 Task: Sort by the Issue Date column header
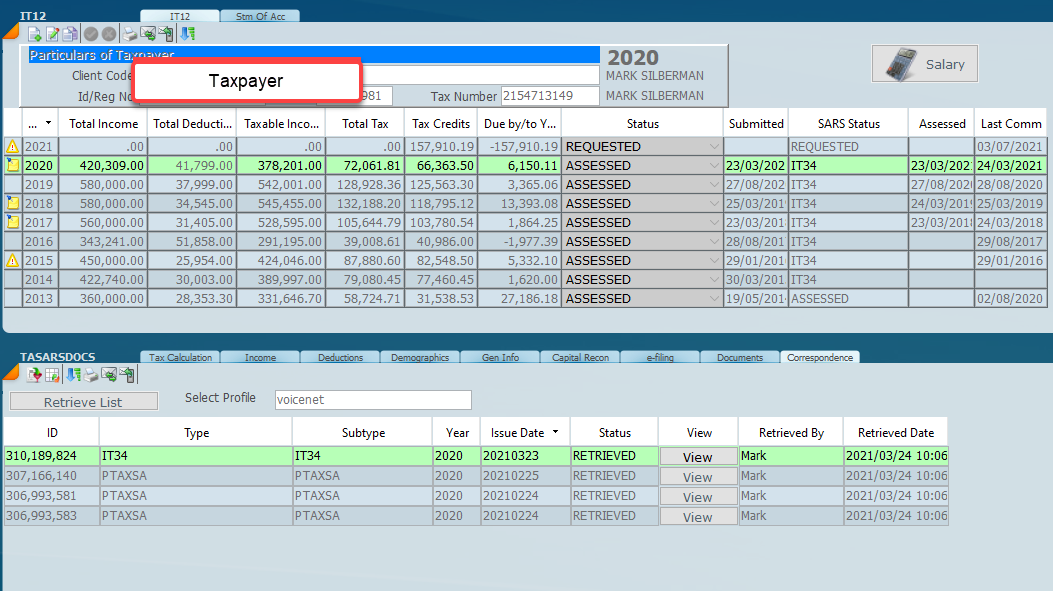pyautogui.click(x=518, y=433)
